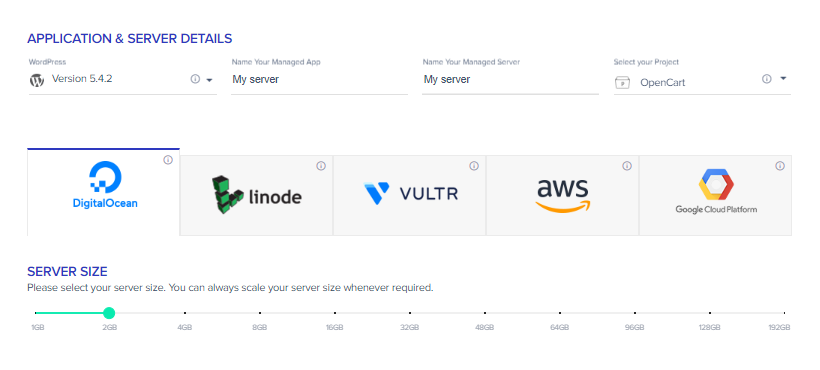Click the info icon on Linode card
This screenshot has width=820, height=370.
tap(321, 166)
